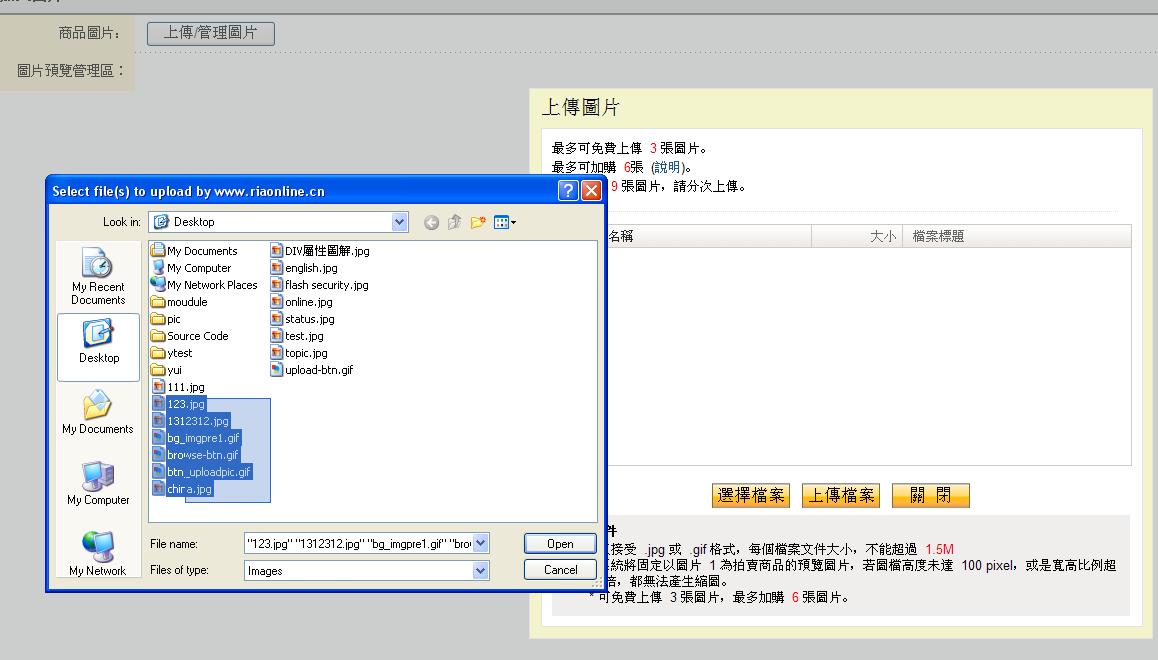This screenshot has height=660, width=1158.
Task: Open the Views menu icon
Action: (505, 222)
